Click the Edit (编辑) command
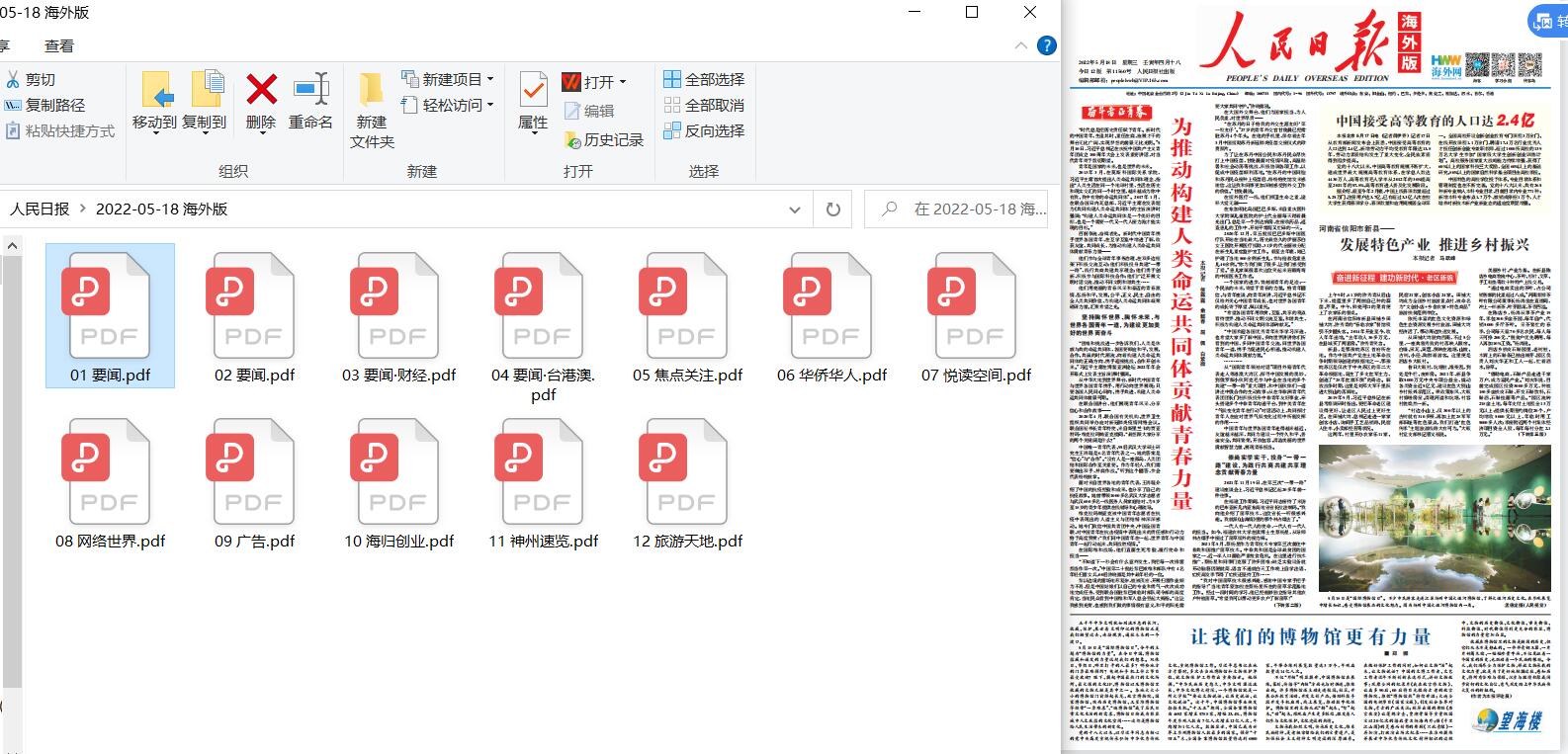Screen dimensions: 1568x754 [589, 111]
